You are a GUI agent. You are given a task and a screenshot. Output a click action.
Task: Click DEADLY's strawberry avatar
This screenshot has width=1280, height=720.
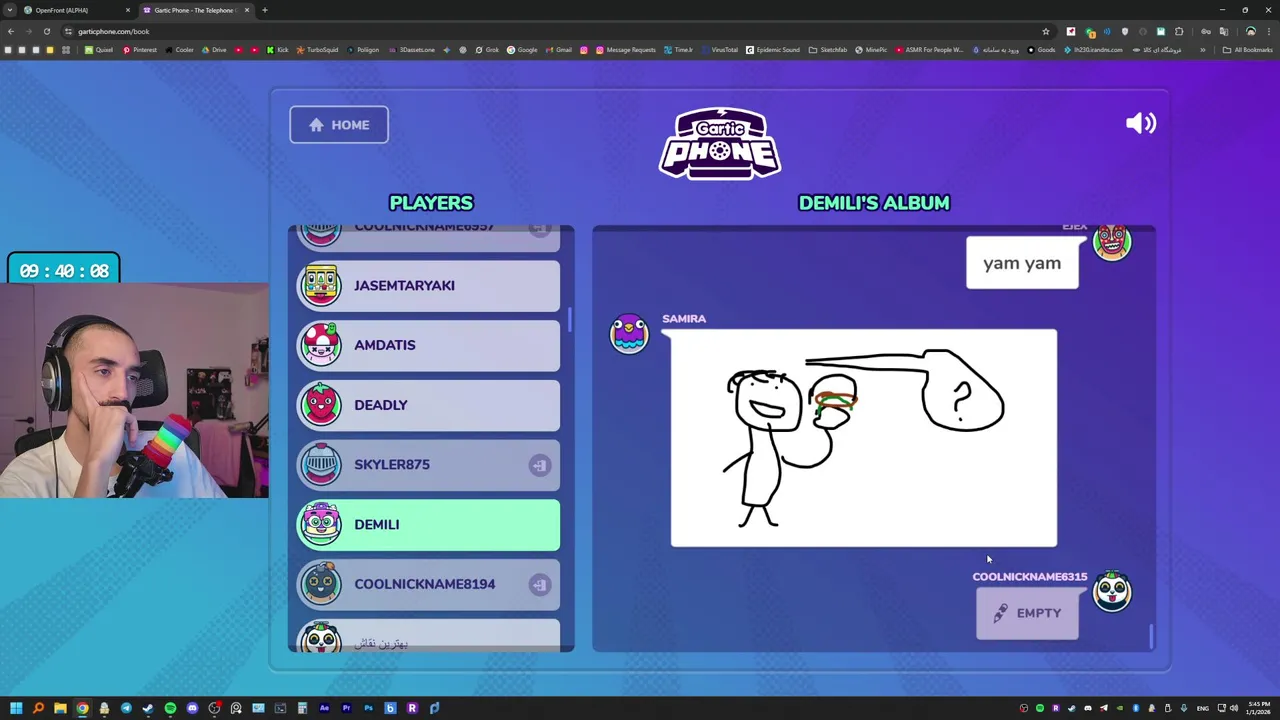(x=321, y=404)
